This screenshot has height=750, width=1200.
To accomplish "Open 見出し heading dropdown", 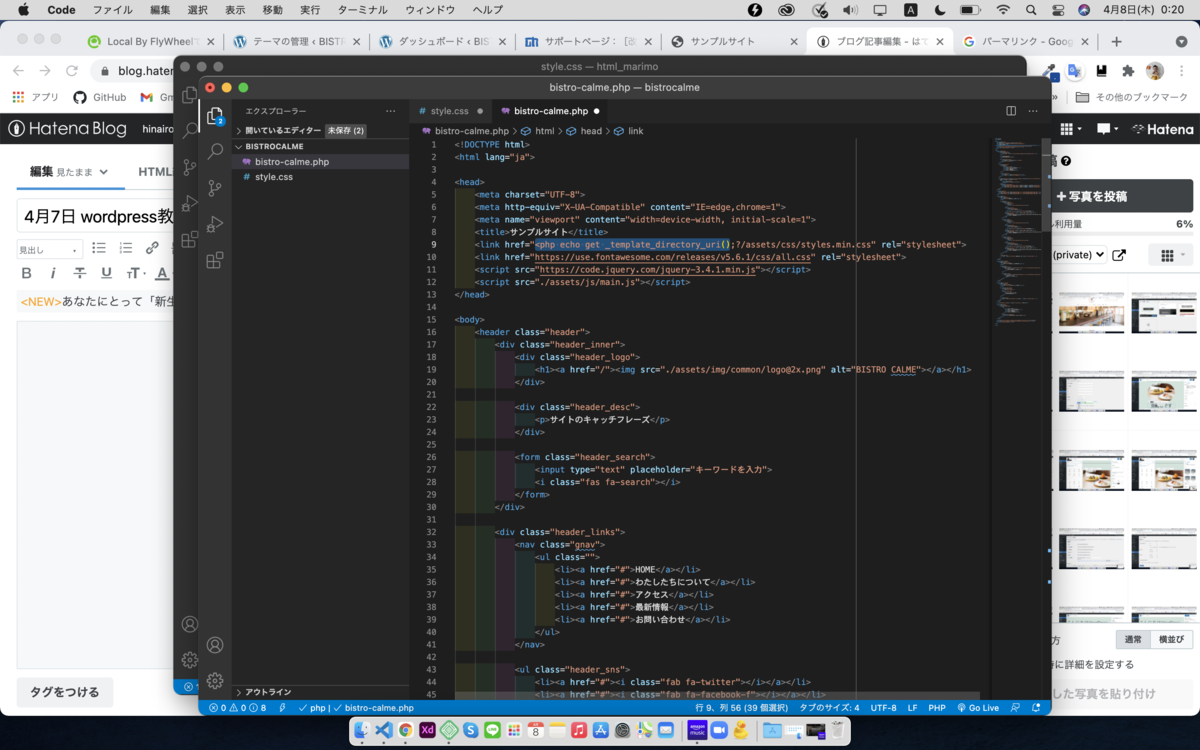I will coord(49,249).
